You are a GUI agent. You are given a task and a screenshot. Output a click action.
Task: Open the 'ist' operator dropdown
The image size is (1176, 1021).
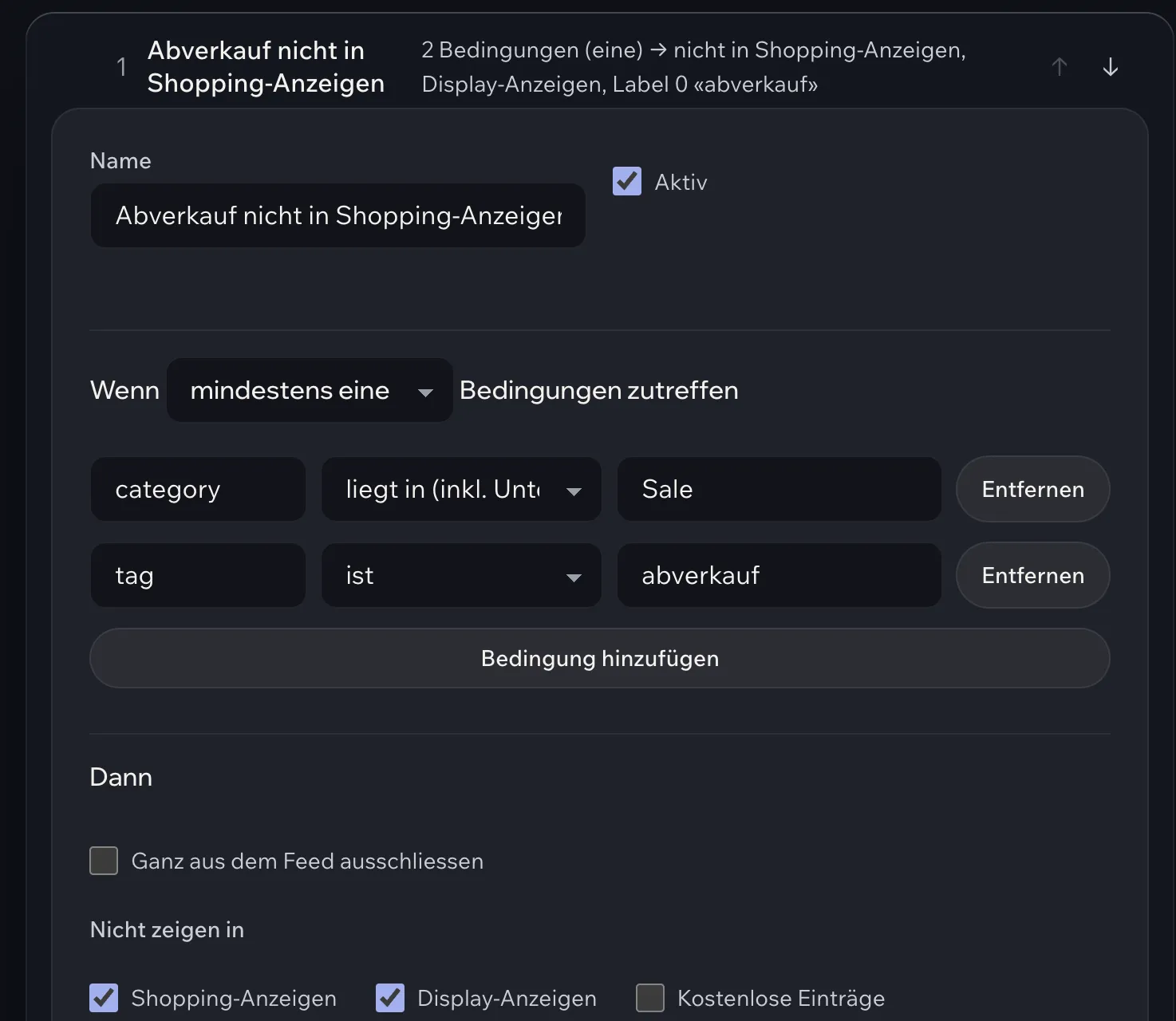(461, 575)
